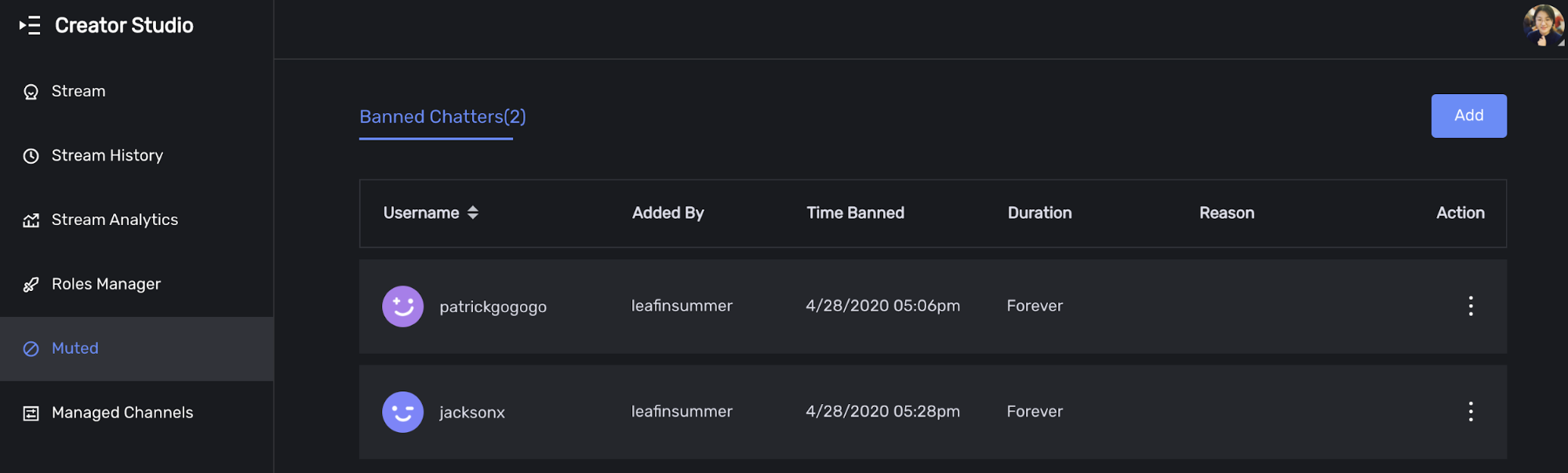Go to Managed Channels page

point(122,413)
